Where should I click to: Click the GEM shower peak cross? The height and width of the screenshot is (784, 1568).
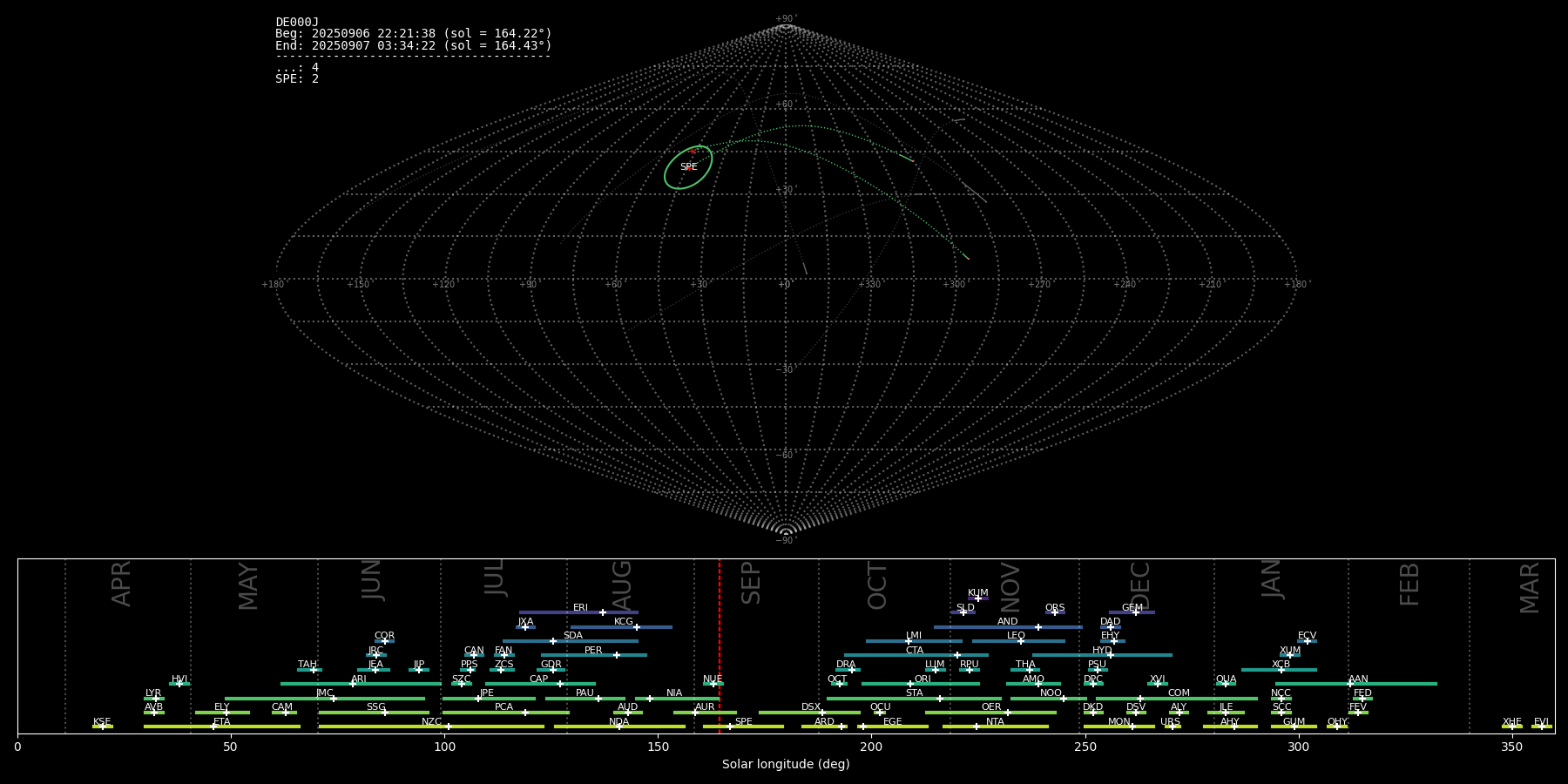1136,612
